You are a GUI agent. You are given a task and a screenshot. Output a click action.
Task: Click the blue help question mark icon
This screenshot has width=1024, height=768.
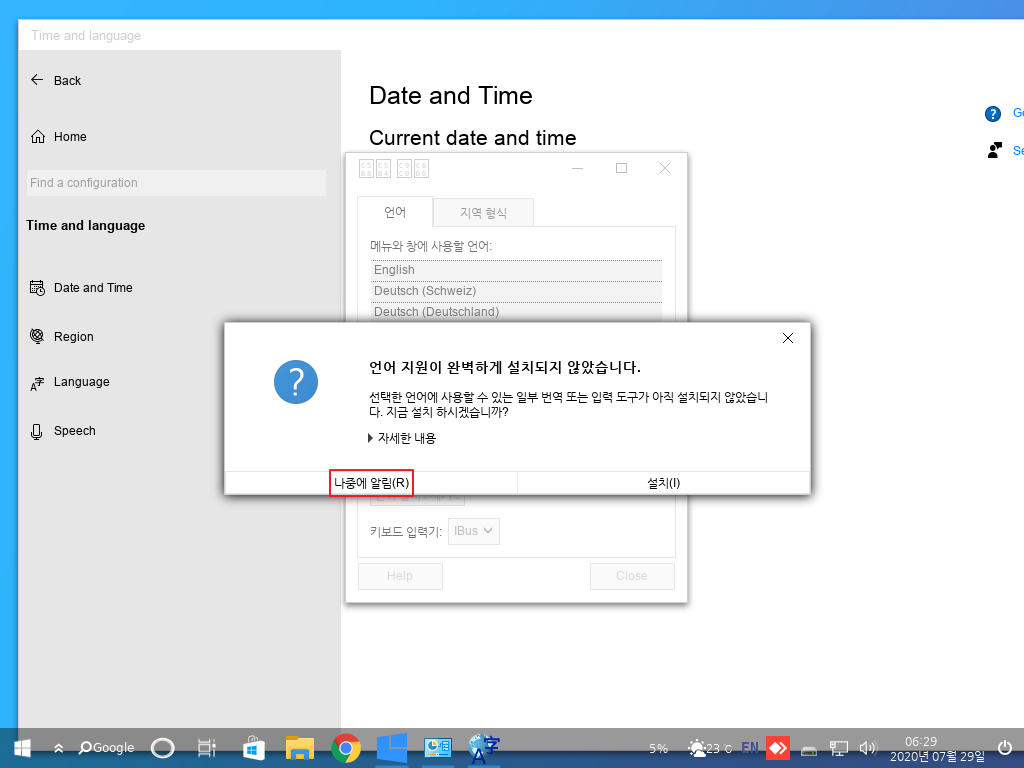tap(993, 114)
